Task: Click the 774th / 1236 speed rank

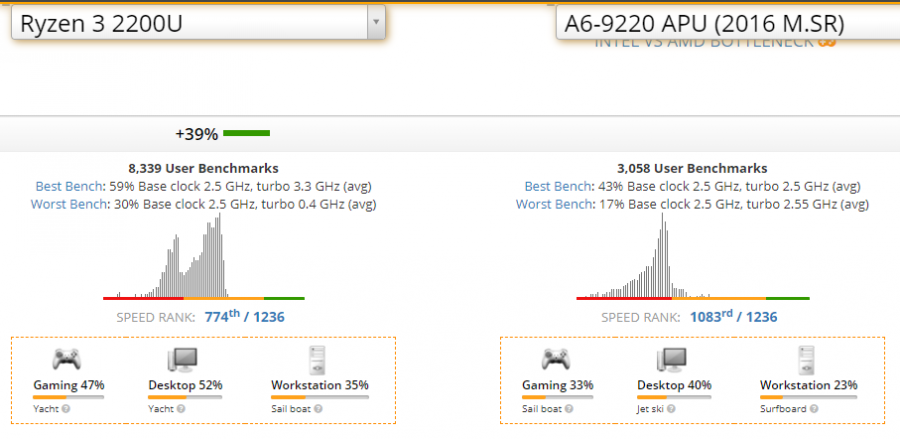Action: click(x=245, y=317)
